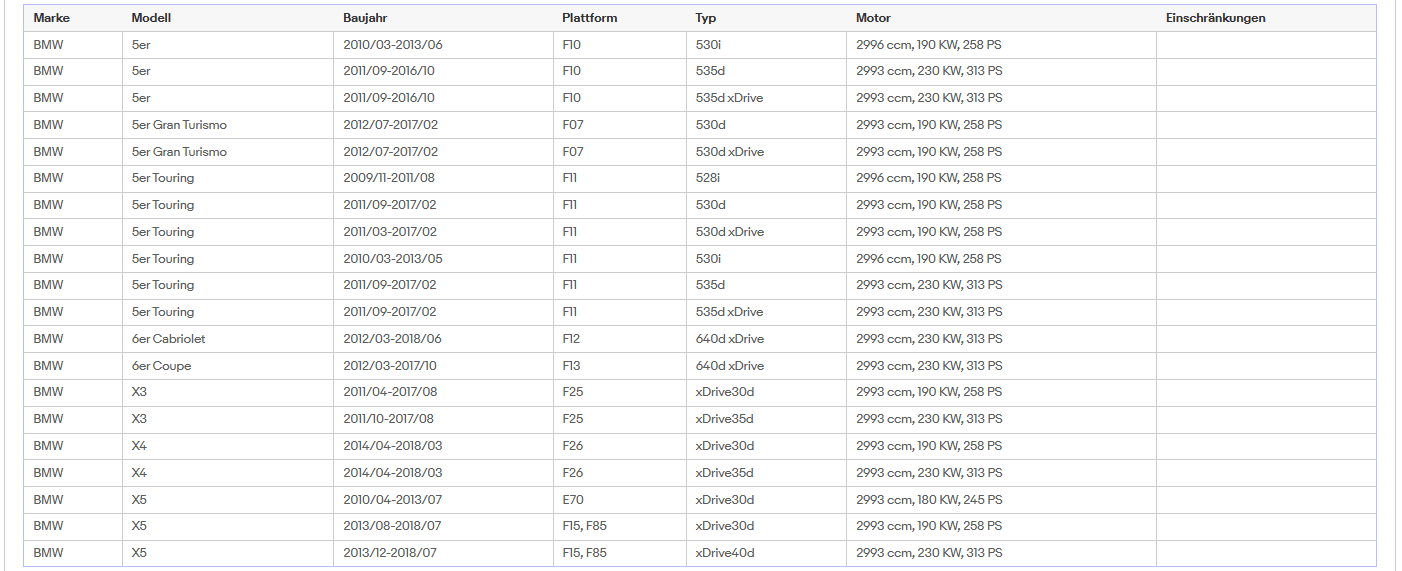The width and height of the screenshot is (1402, 571).
Task: Click 640d xDrive in the 6er Cabriolet row
Action: pos(766,339)
